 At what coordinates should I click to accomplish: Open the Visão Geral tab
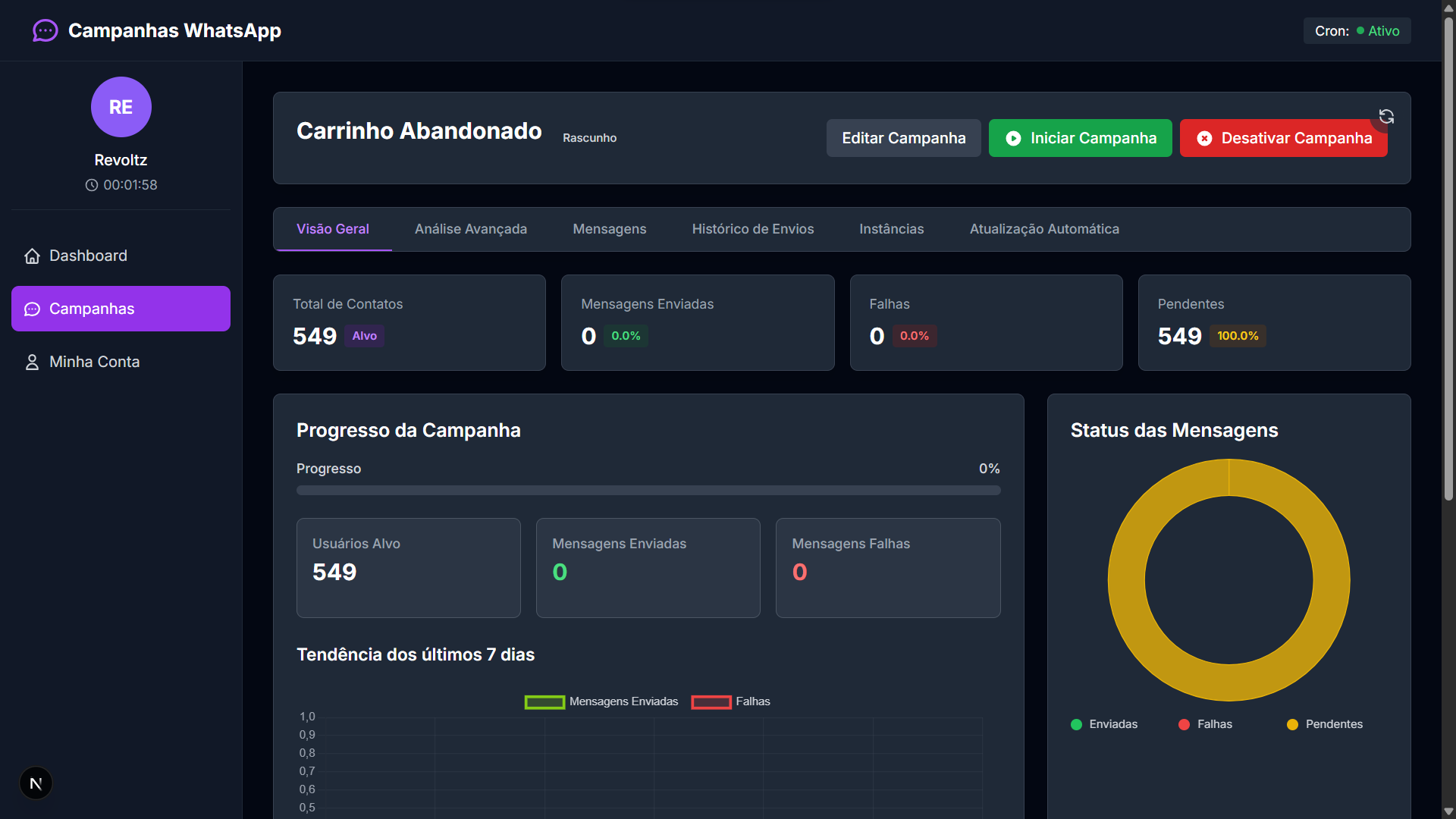coord(333,229)
